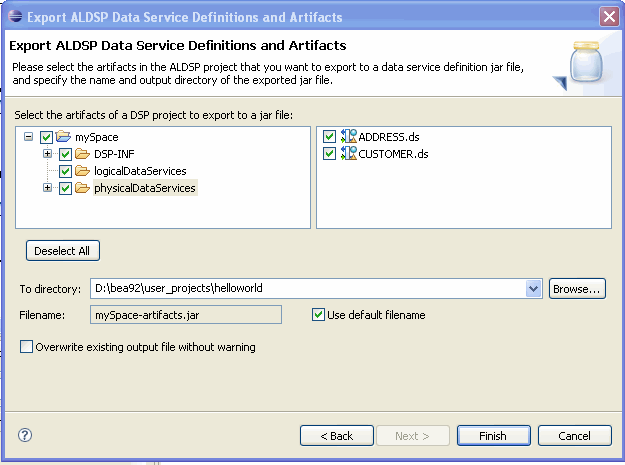
Task: Open help via the question mark icon
Action: point(25,435)
